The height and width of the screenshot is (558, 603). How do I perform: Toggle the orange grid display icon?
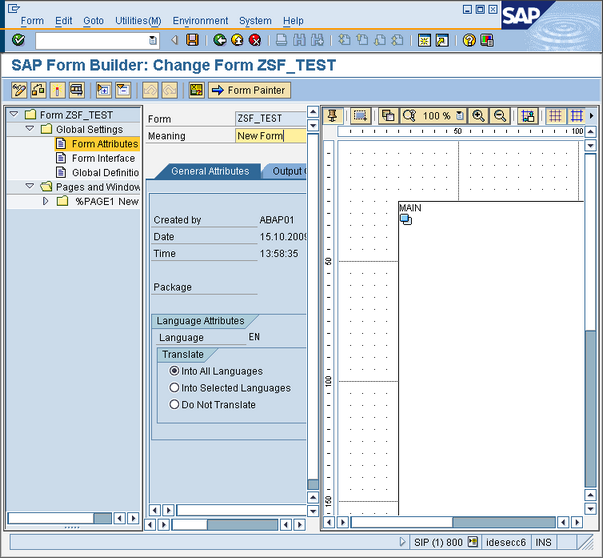click(x=555, y=116)
